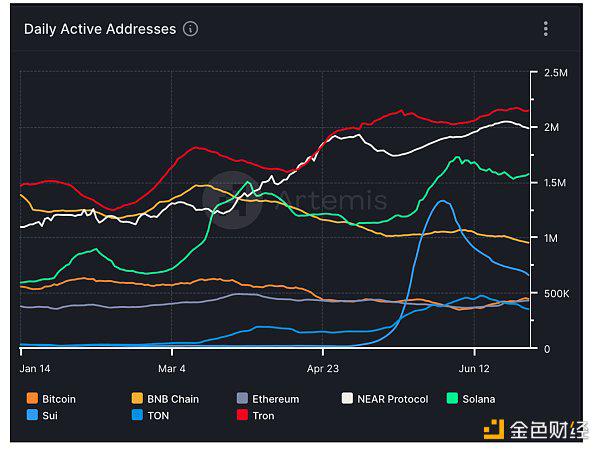
Task: Toggle Ethereum series via gray-blue swatch
Action: point(242,398)
